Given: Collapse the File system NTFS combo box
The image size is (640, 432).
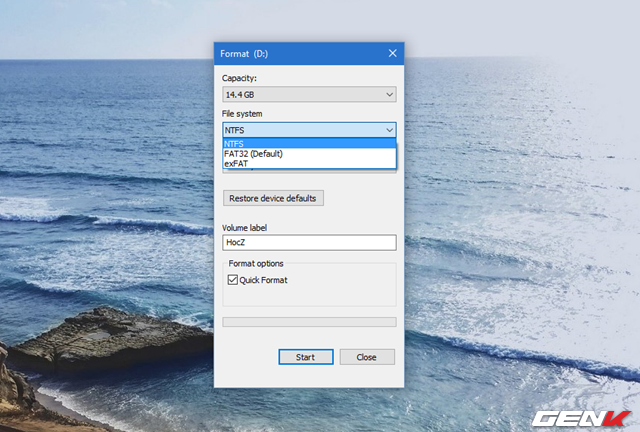Looking at the screenshot, I should point(309,130).
